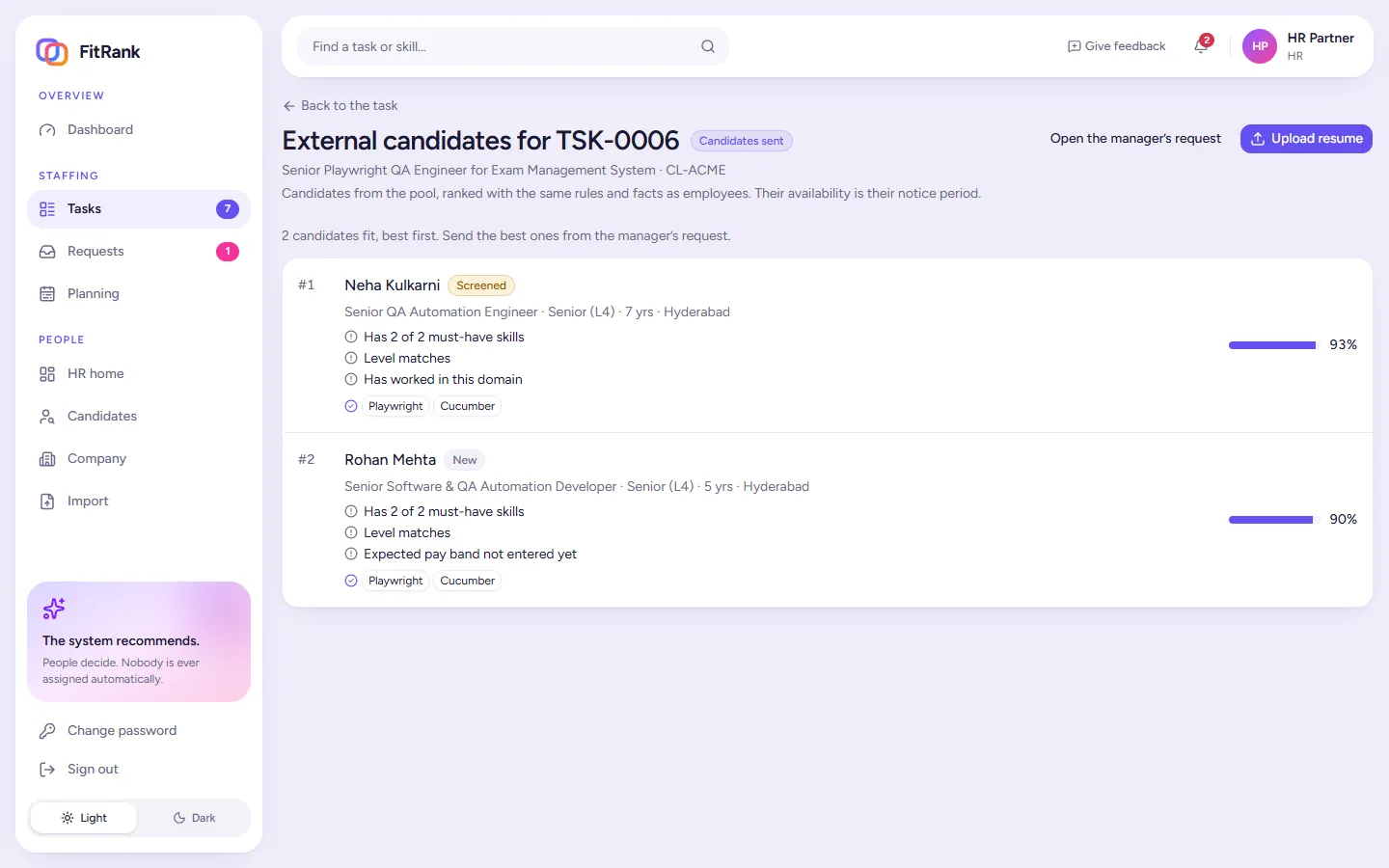Click the Sign out arrow icon
Screen dimensions: 1389x868
(x=47, y=770)
